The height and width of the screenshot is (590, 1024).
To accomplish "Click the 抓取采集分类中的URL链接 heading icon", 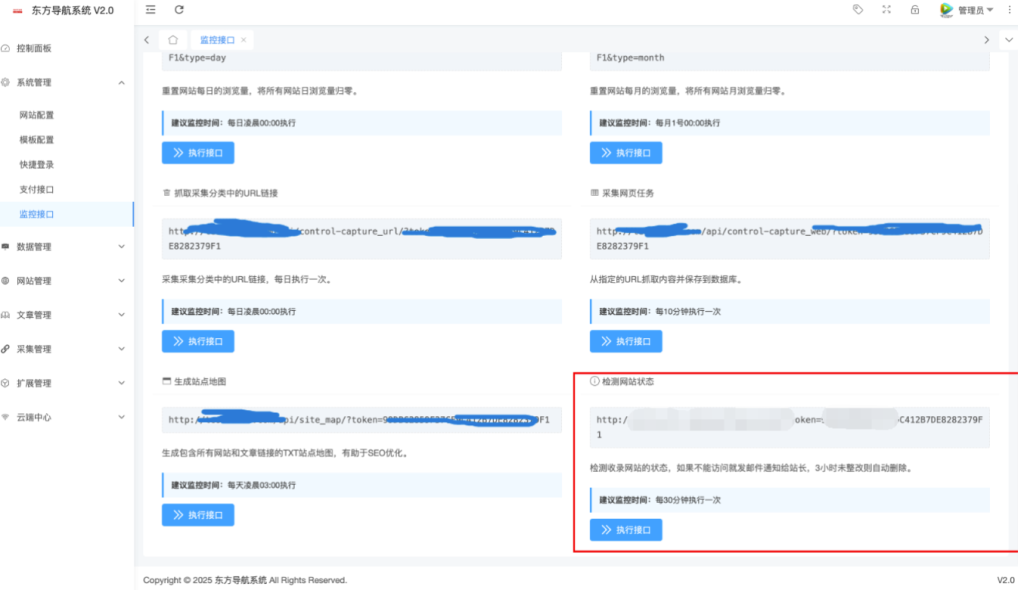I will (167, 193).
